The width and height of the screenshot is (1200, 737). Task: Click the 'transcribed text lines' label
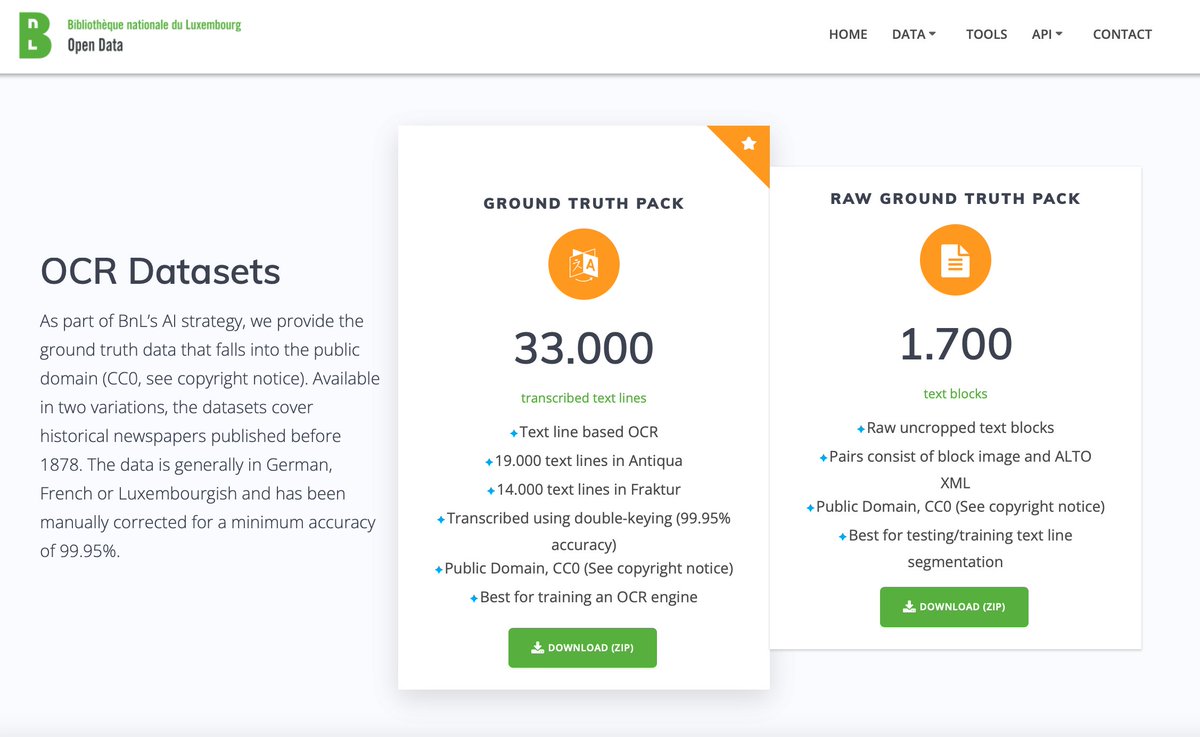[584, 398]
